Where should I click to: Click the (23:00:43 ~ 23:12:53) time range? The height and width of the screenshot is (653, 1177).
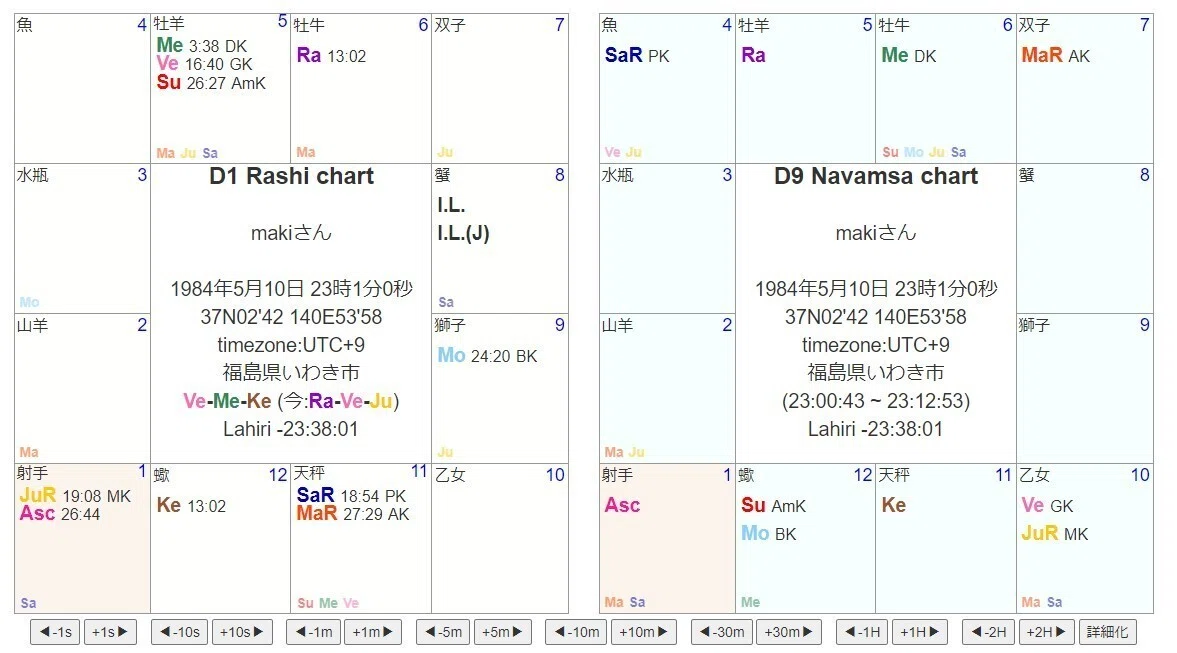pyautogui.click(x=876, y=401)
